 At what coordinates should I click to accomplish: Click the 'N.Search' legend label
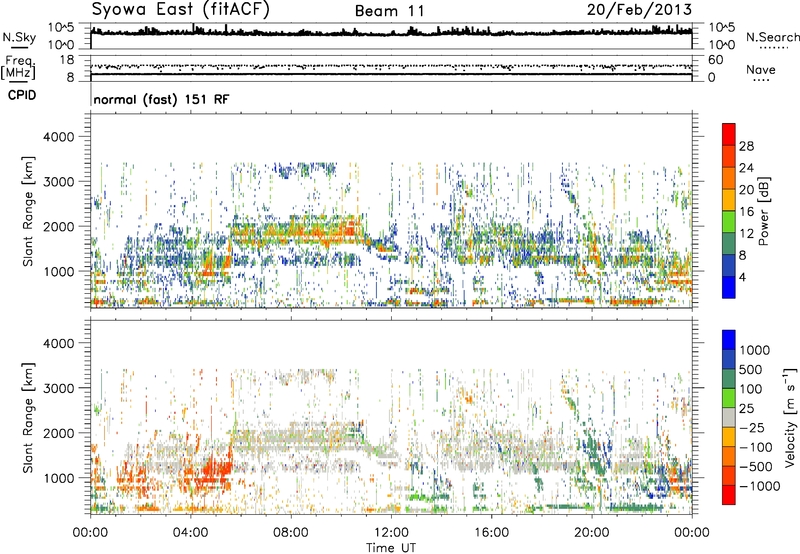coord(773,37)
